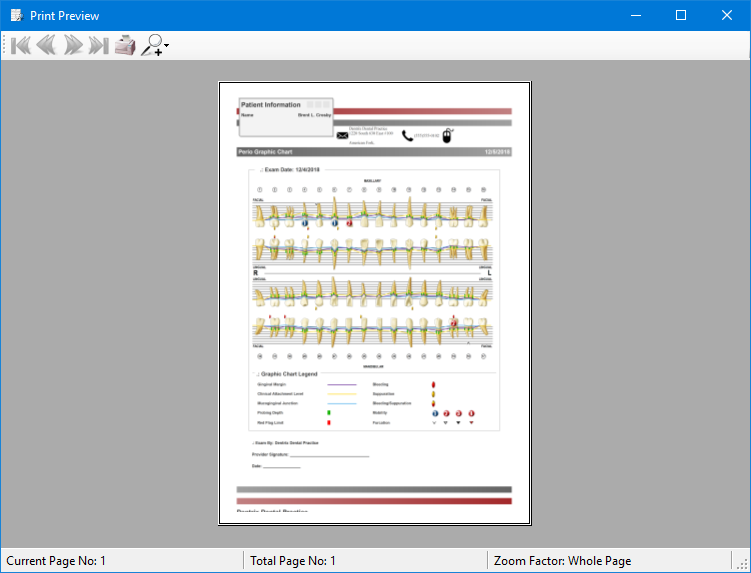Jump to the last page
The height and width of the screenshot is (573, 751).
coord(98,45)
